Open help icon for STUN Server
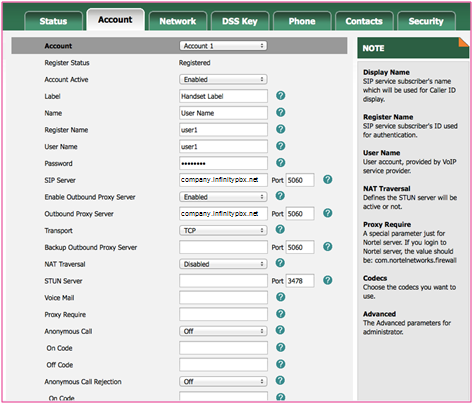Viewport: 474px width, 404px height. tap(328, 280)
